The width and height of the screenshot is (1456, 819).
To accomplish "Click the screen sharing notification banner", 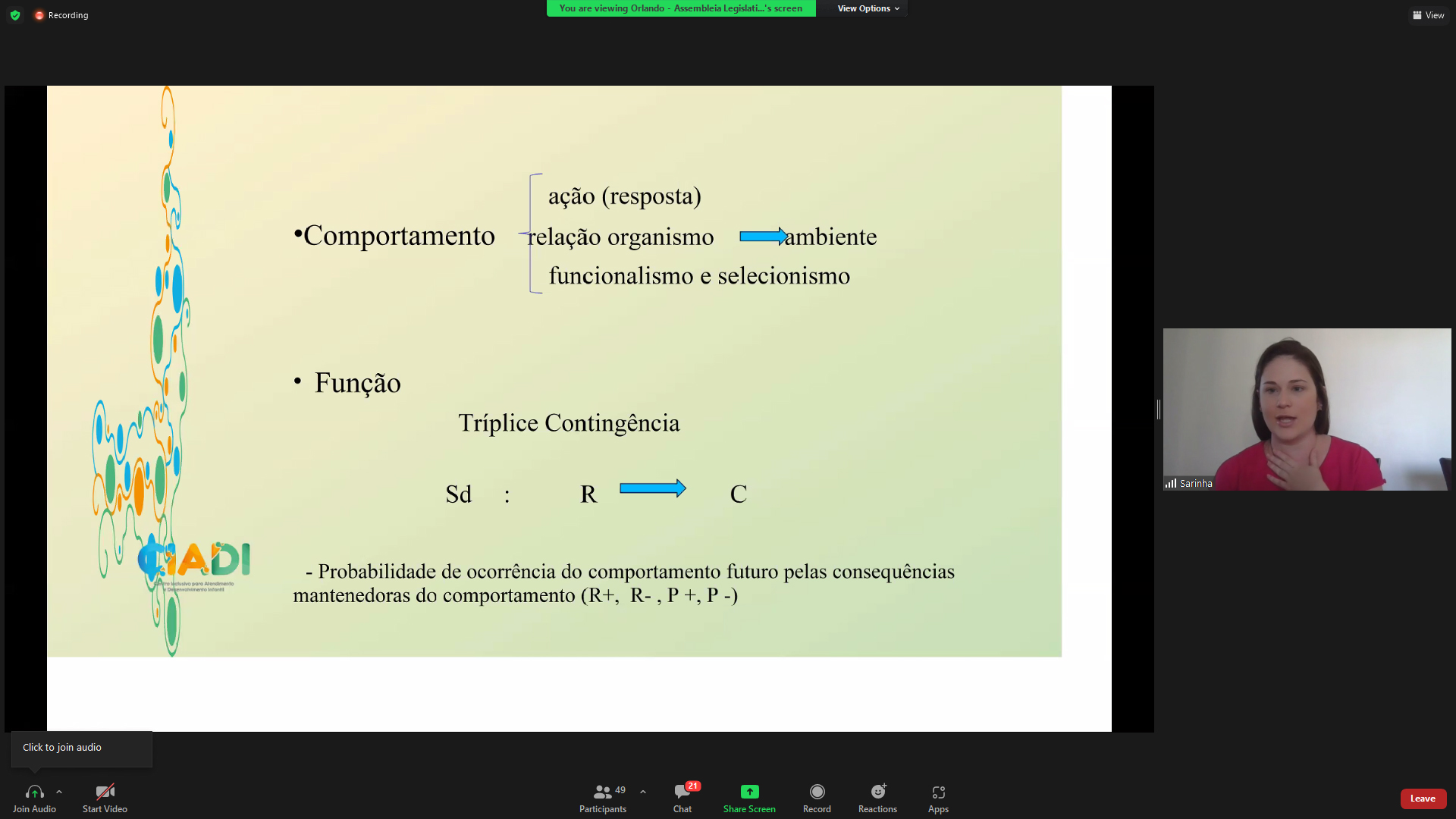I will click(x=680, y=8).
